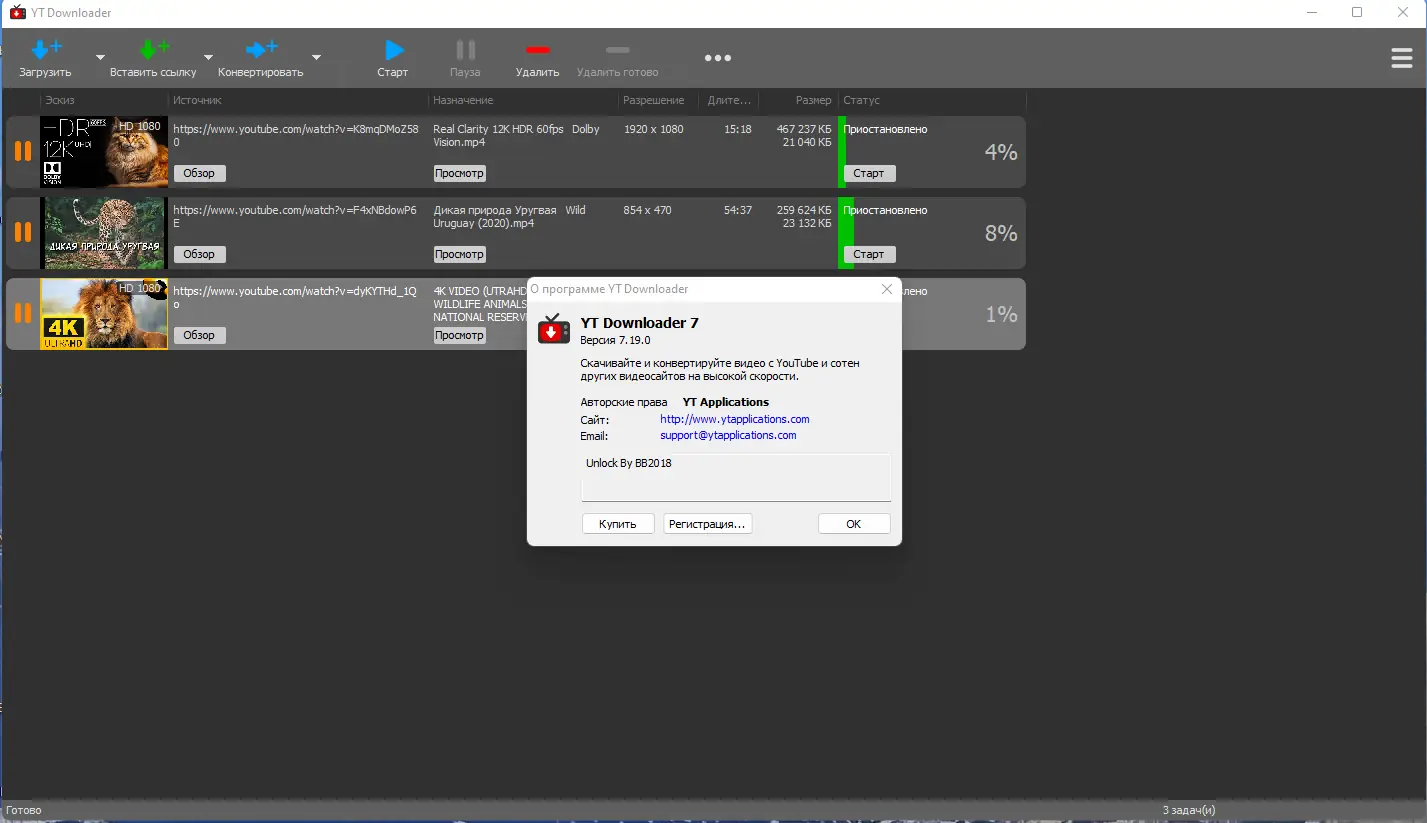
Task: Click the Unlock By BB2018 registration input field
Action: click(x=735, y=478)
